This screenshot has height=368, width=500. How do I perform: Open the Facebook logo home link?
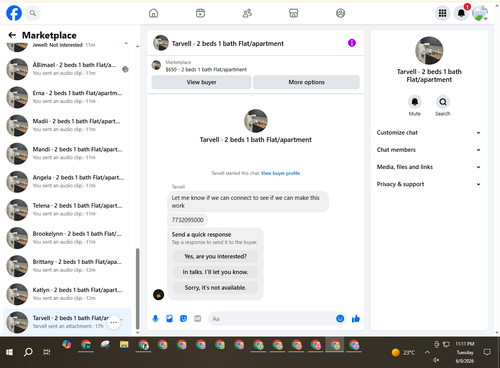pos(14,13)
